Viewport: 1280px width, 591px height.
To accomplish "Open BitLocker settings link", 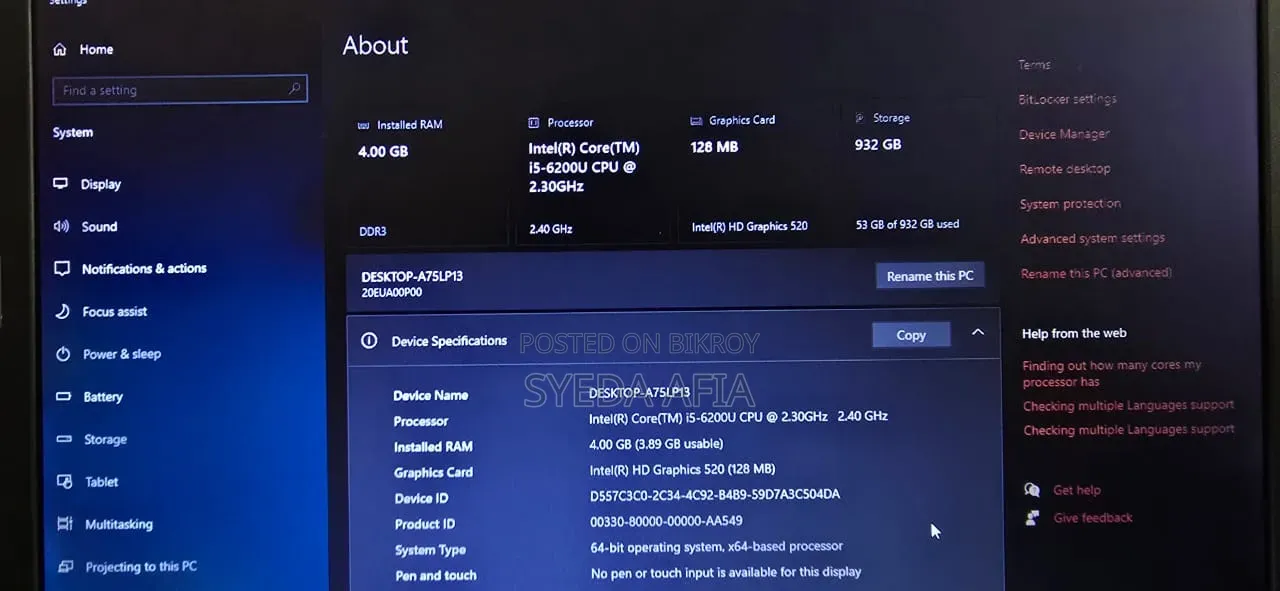I will (x=1067, y=99).
